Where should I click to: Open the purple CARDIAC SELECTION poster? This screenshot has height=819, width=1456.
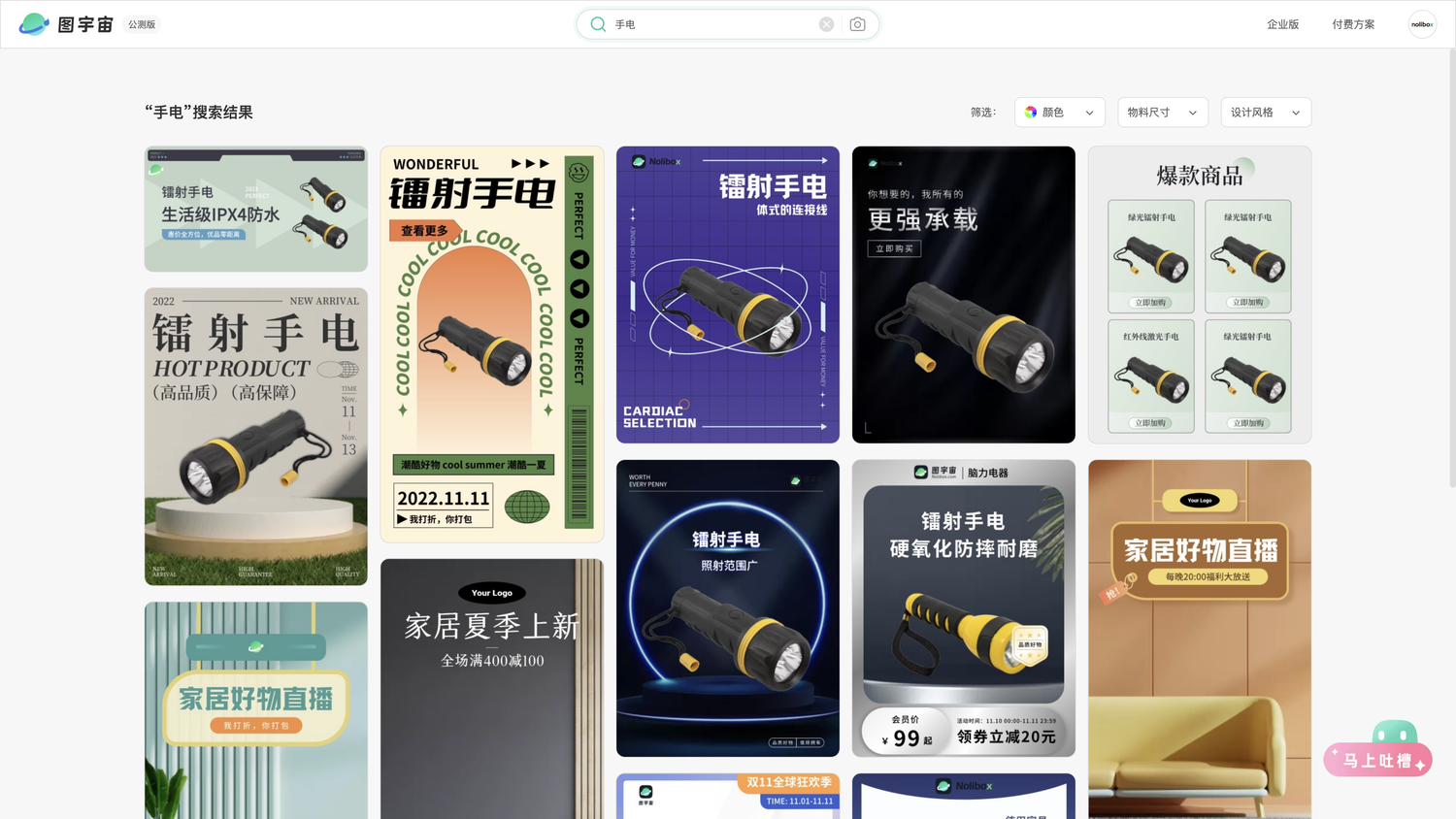[x=728, y=295]
